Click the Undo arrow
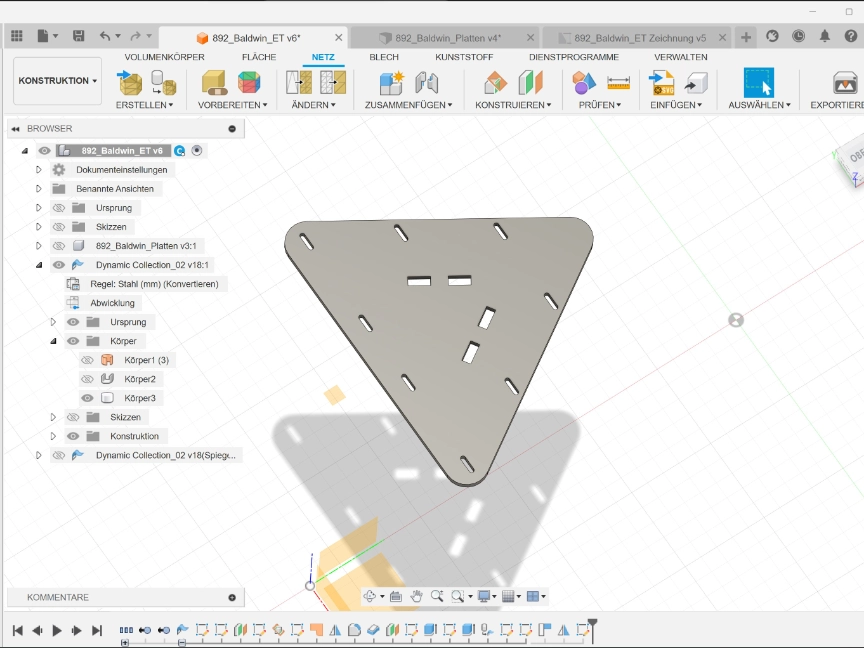The image size is (864, 648). click(105, 36)
